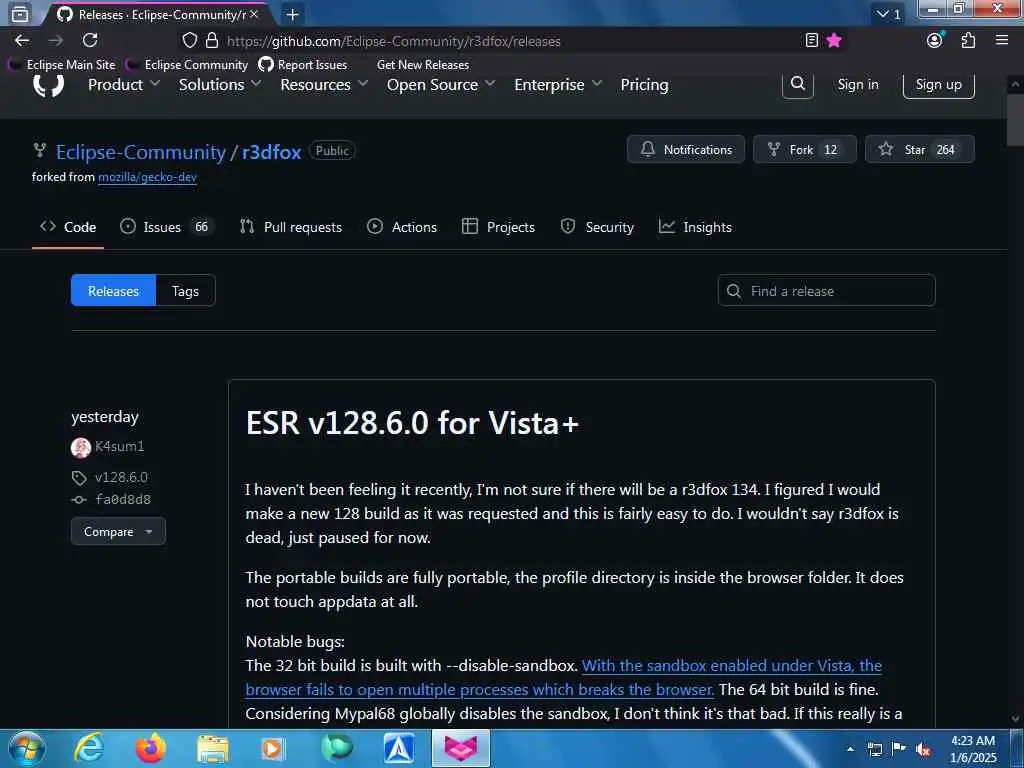Toggle reader view icon in address bar

(x=811, y=40)
